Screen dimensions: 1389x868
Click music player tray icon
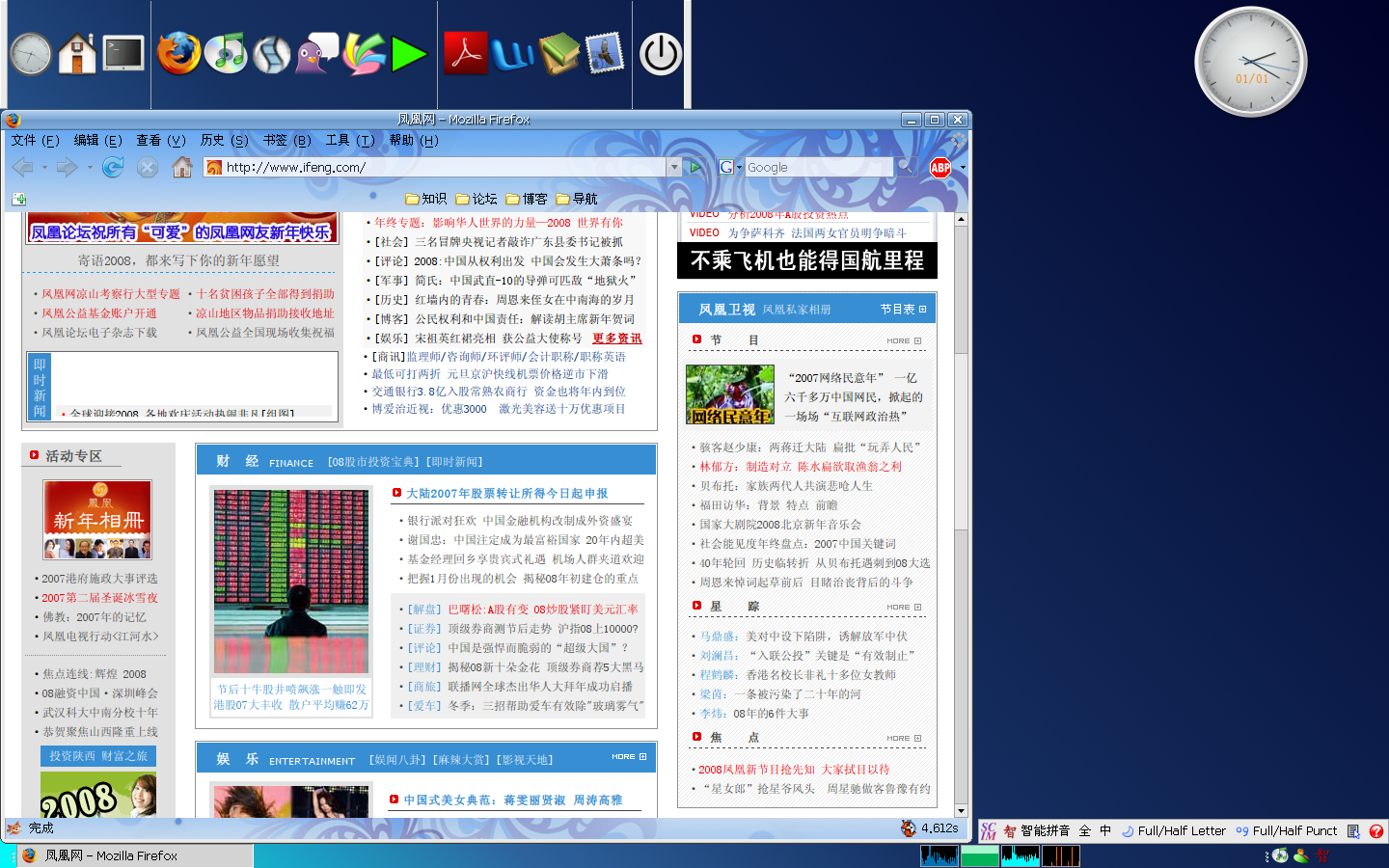point(1280,855)
